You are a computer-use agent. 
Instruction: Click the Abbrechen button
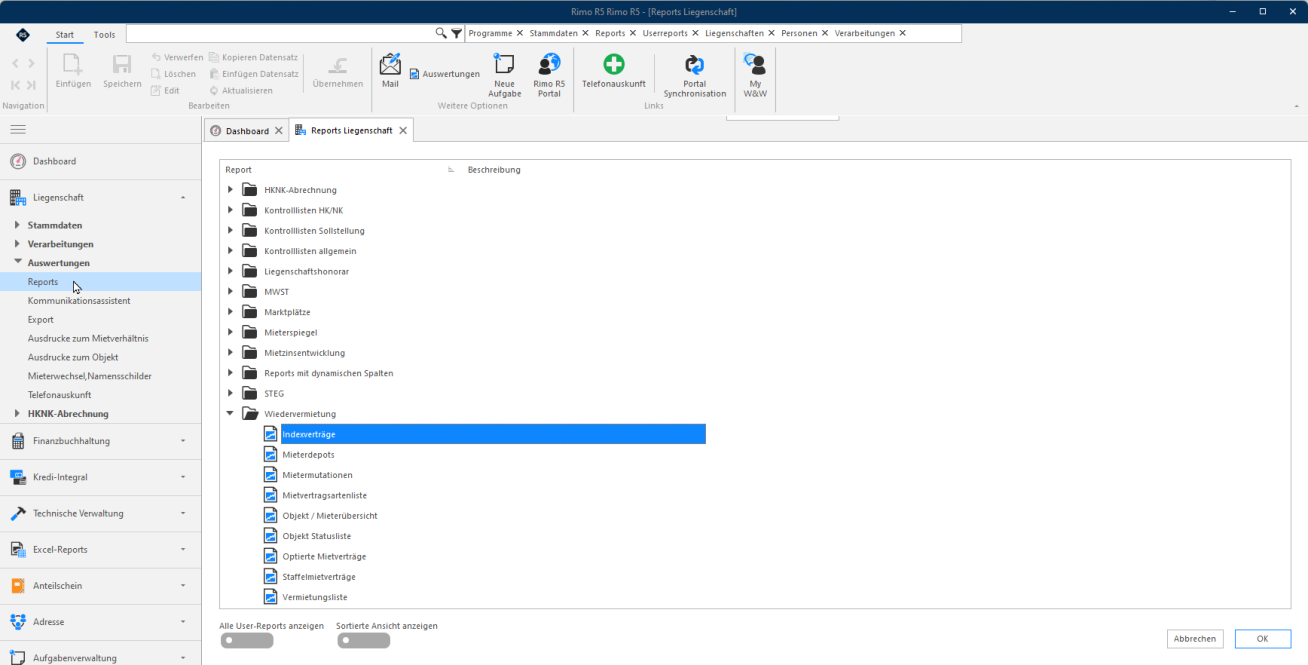(x=1195, y=639)
